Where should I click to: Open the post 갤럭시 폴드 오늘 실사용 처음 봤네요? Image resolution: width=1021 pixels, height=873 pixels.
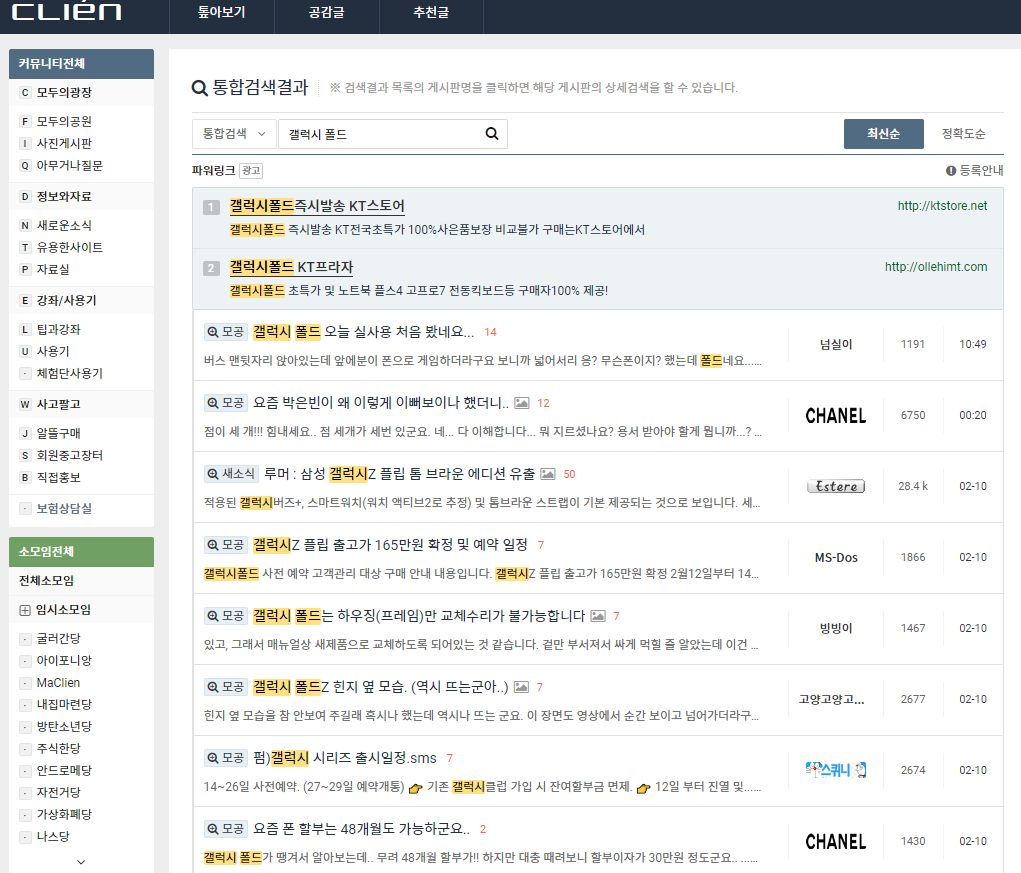tap(363, 332)
